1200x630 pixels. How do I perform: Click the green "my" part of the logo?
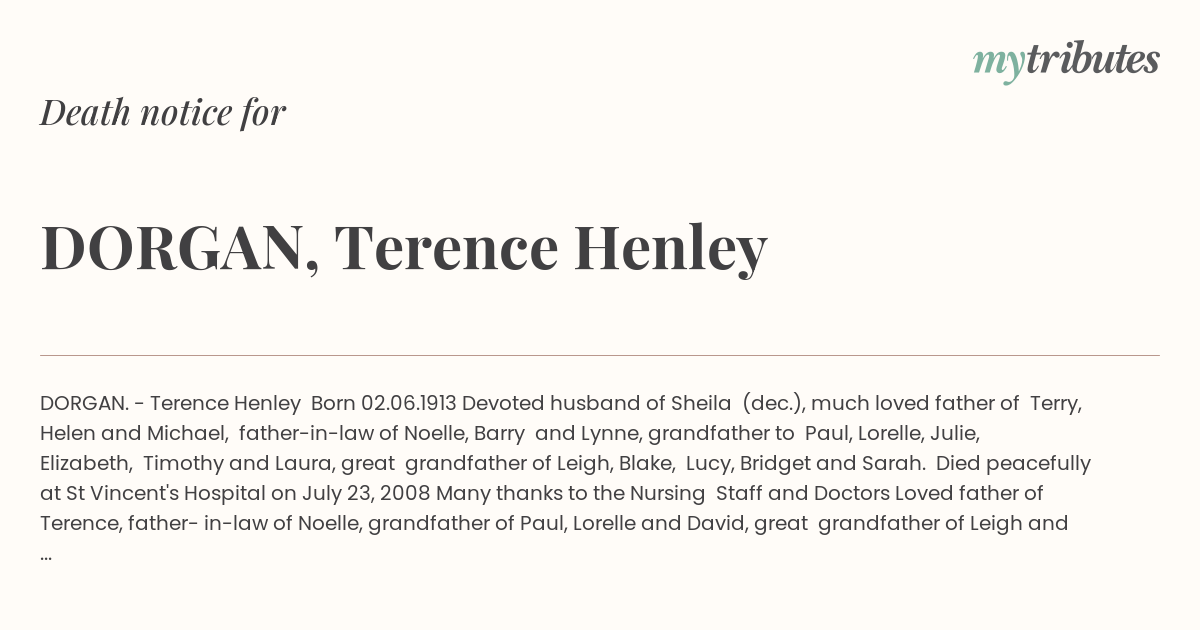997,62
